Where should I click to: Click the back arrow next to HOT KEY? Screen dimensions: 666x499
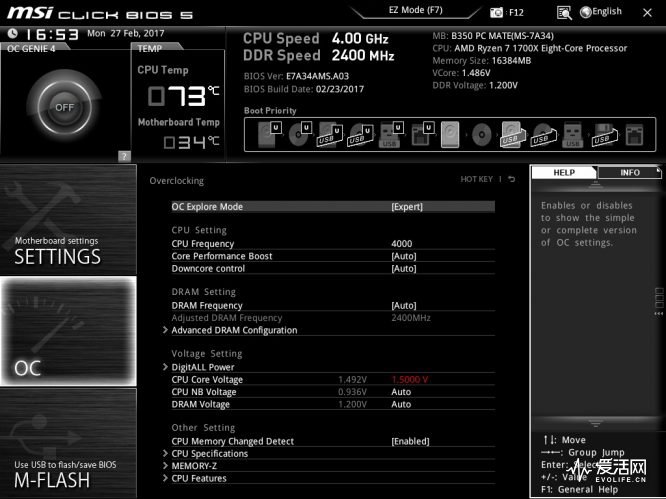pos(512,179)
